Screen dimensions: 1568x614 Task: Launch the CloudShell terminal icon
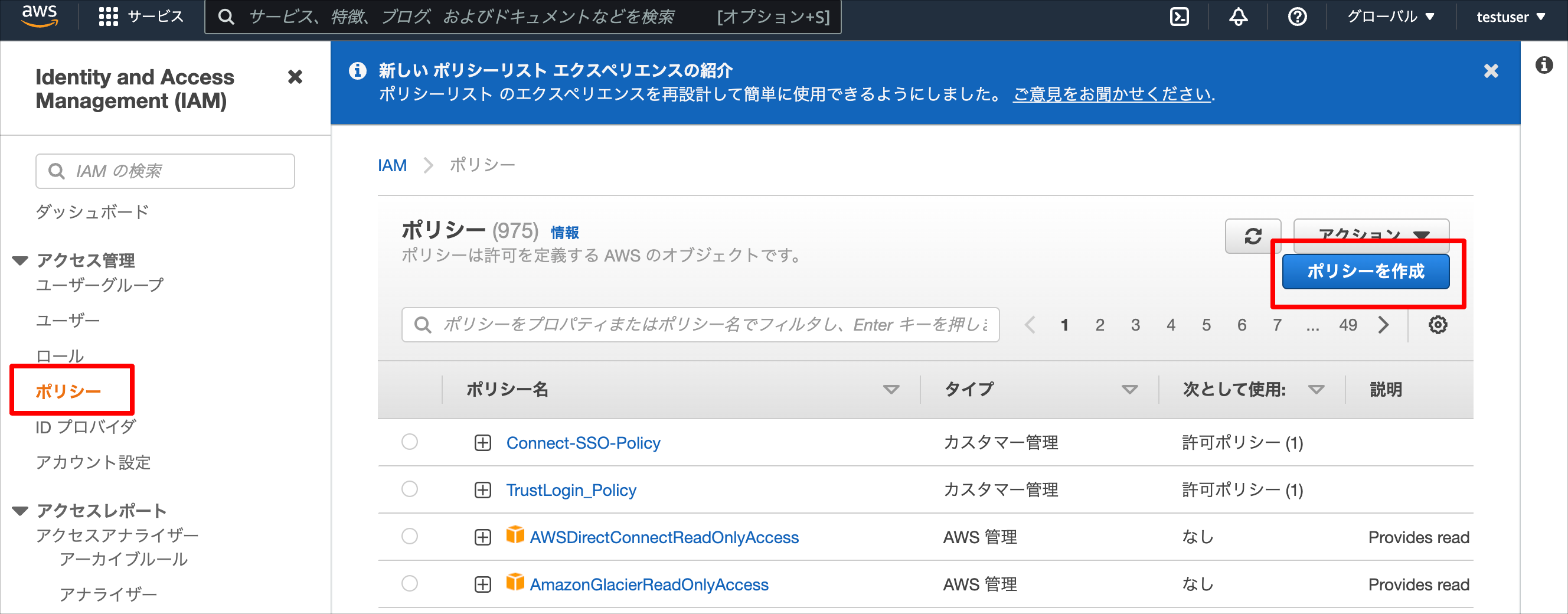[1179, 17]
